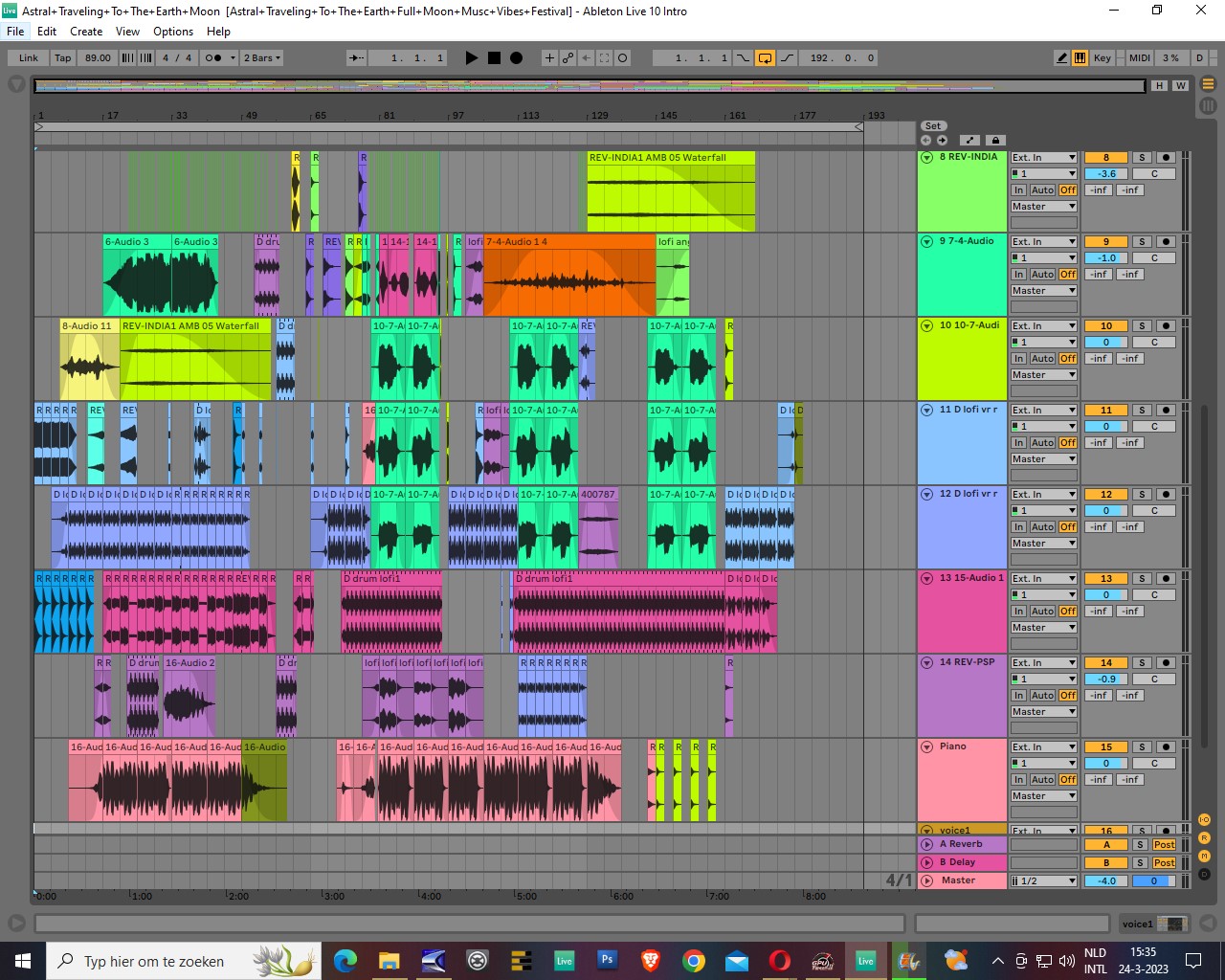Click the Phase Nudge Up button
Image resolution: width=1225 pixels, height=980 pixels.
145,58
